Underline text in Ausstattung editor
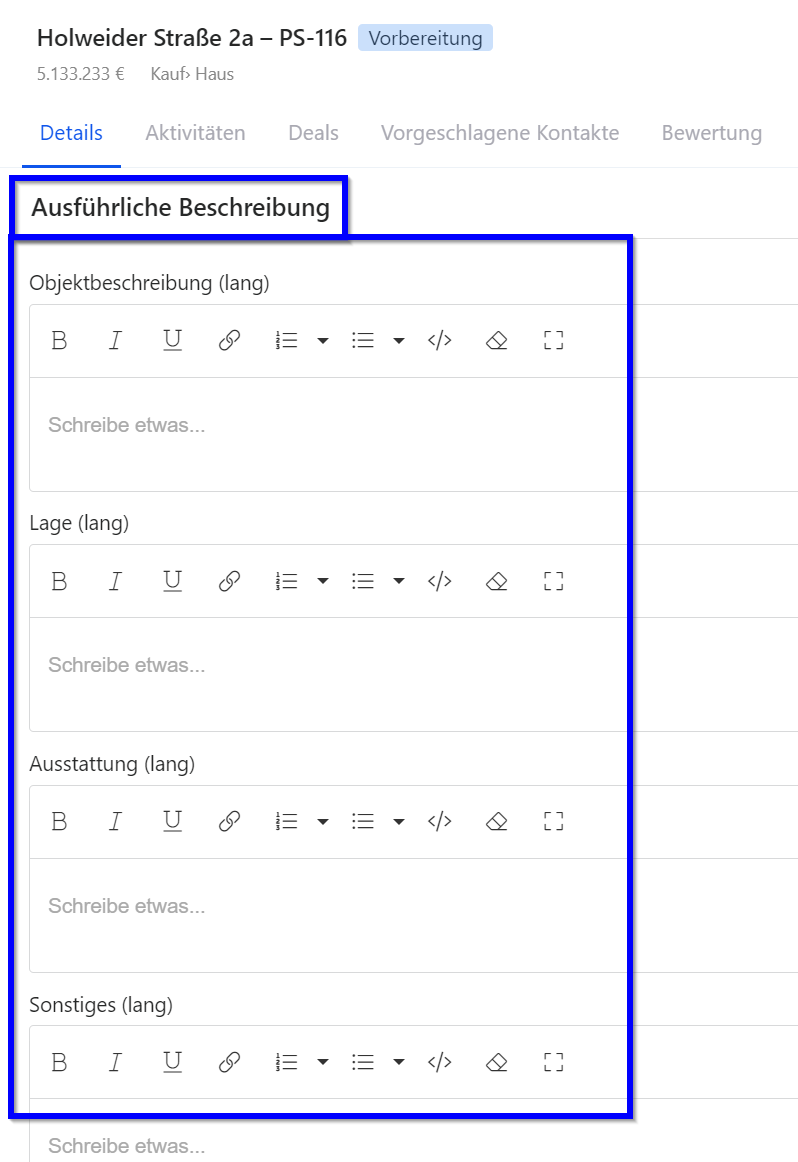The width and height of the screenshot is (798, 1162). (172, 821)
